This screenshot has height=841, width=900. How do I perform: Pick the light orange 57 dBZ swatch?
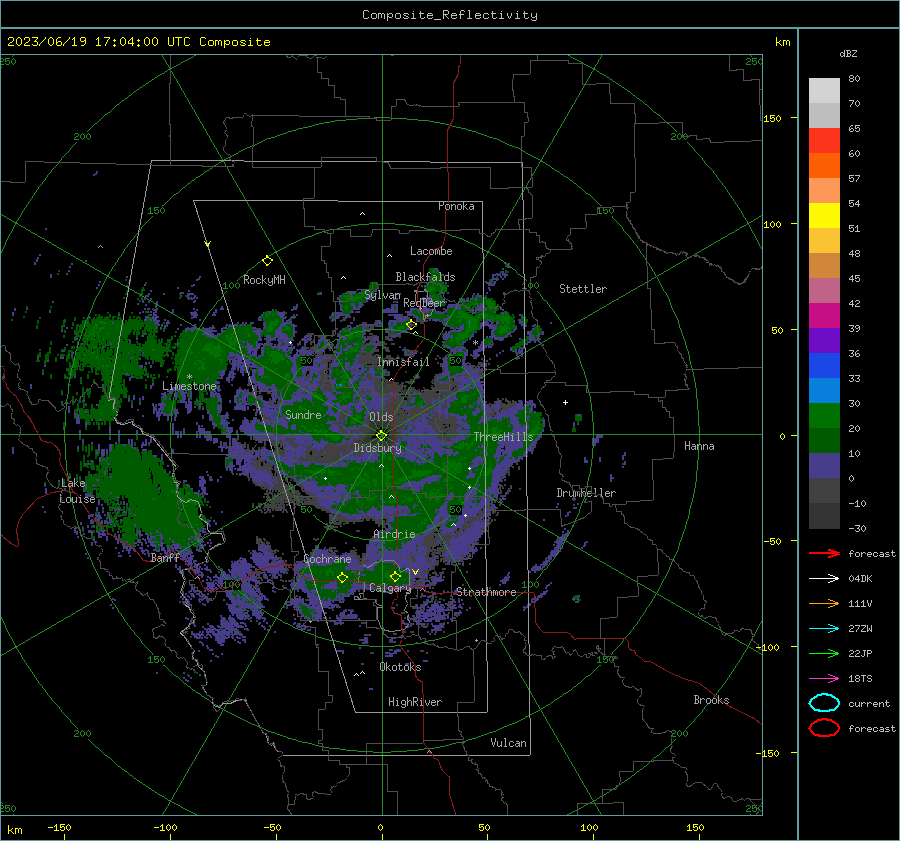(x=824, y=191)
